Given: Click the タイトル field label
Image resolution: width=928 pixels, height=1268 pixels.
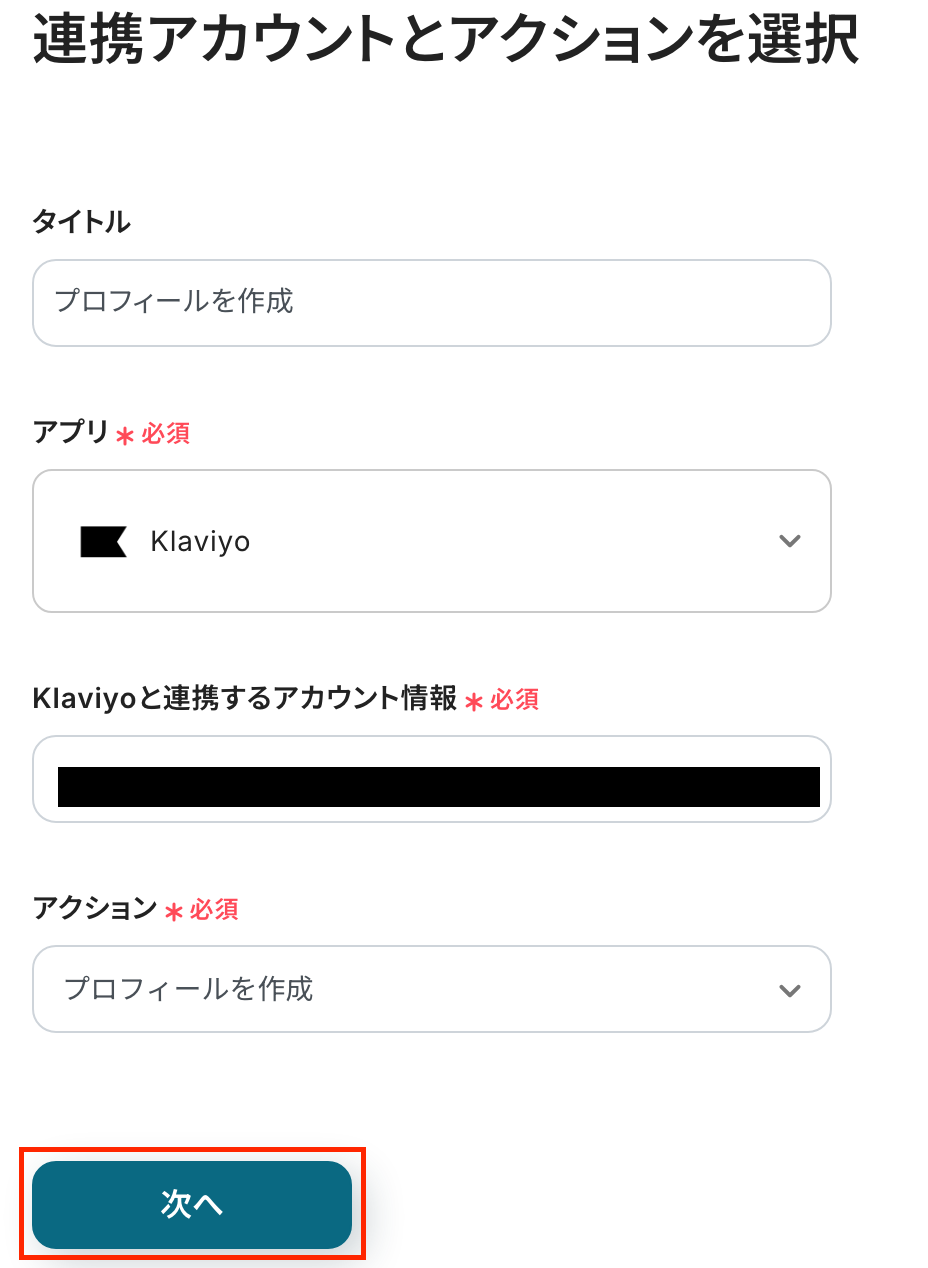Looking at the screenshot, I should pyautogui.click(x=81, y=222).
